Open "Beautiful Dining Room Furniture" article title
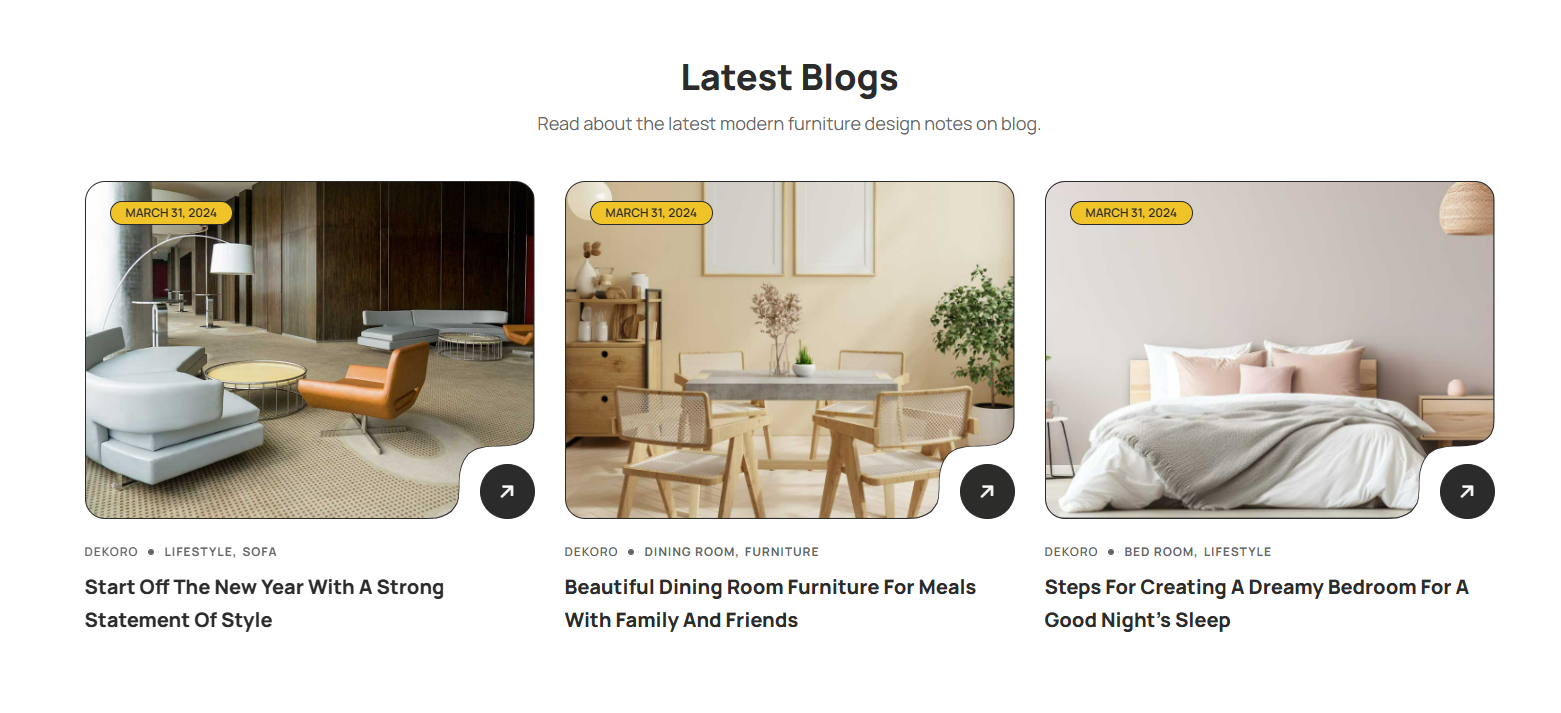 [770, 603]
